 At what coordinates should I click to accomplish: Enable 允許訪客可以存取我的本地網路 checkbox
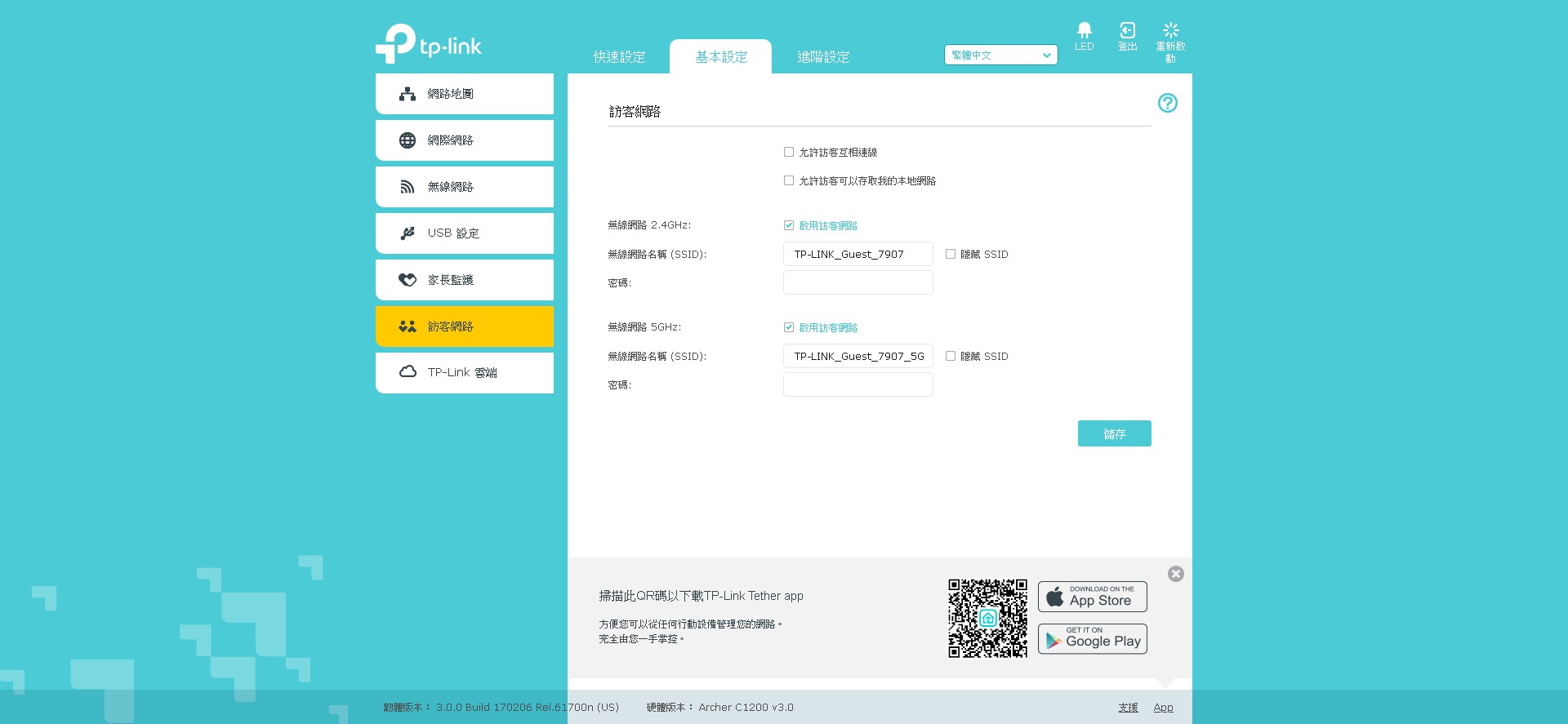pos(789,180)
